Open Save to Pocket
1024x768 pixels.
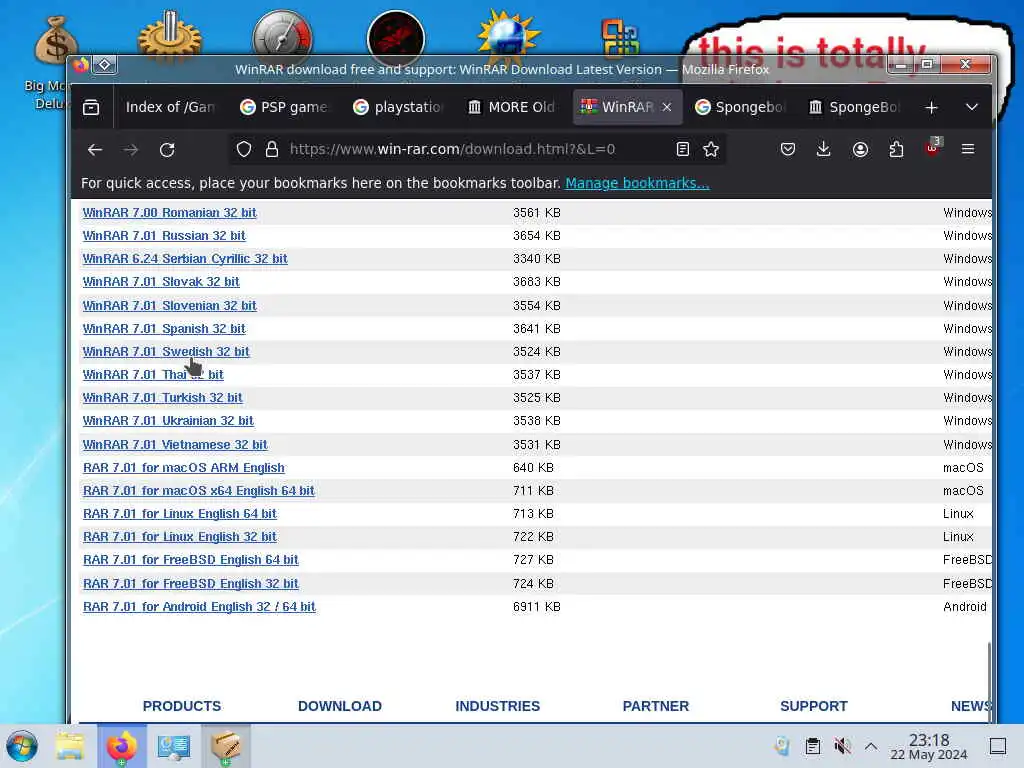click(x=788, y=150)
